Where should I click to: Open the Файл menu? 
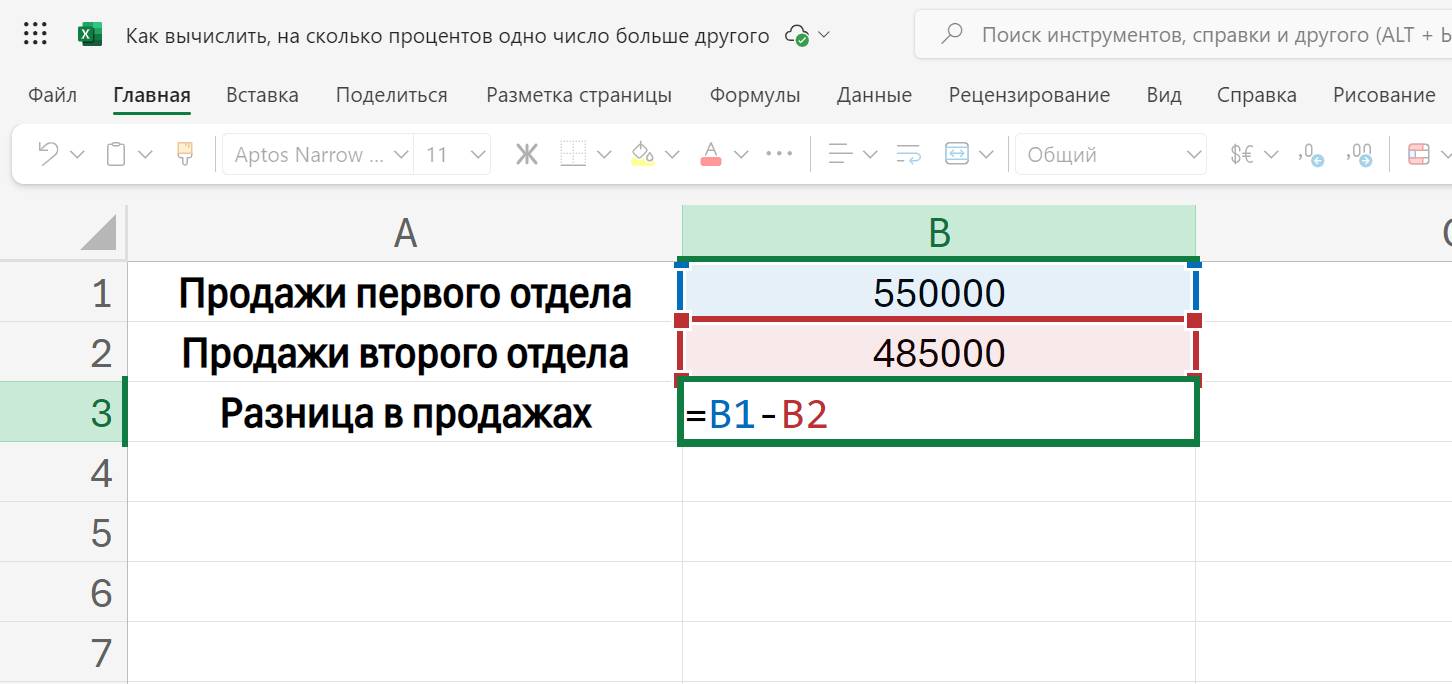[x=52, y=94]
